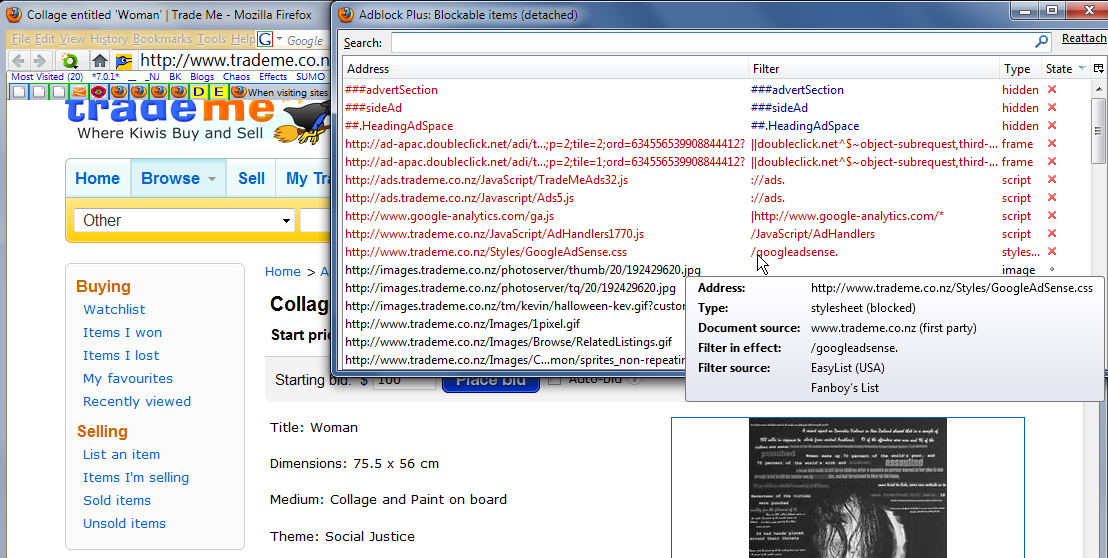Open the 'Items I won' link
Image resolution: width=1108 pixels, height=558 pixels.
(122, 333)
